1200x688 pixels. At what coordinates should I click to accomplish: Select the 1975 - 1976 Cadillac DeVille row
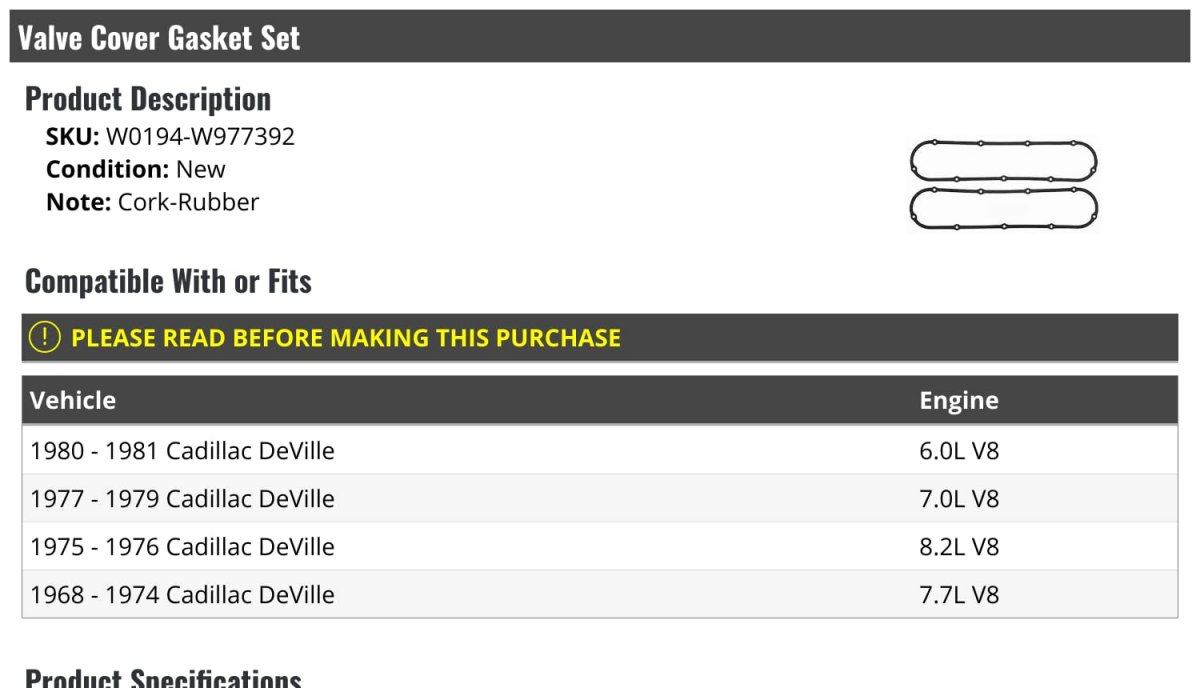(x=600, y=547)
